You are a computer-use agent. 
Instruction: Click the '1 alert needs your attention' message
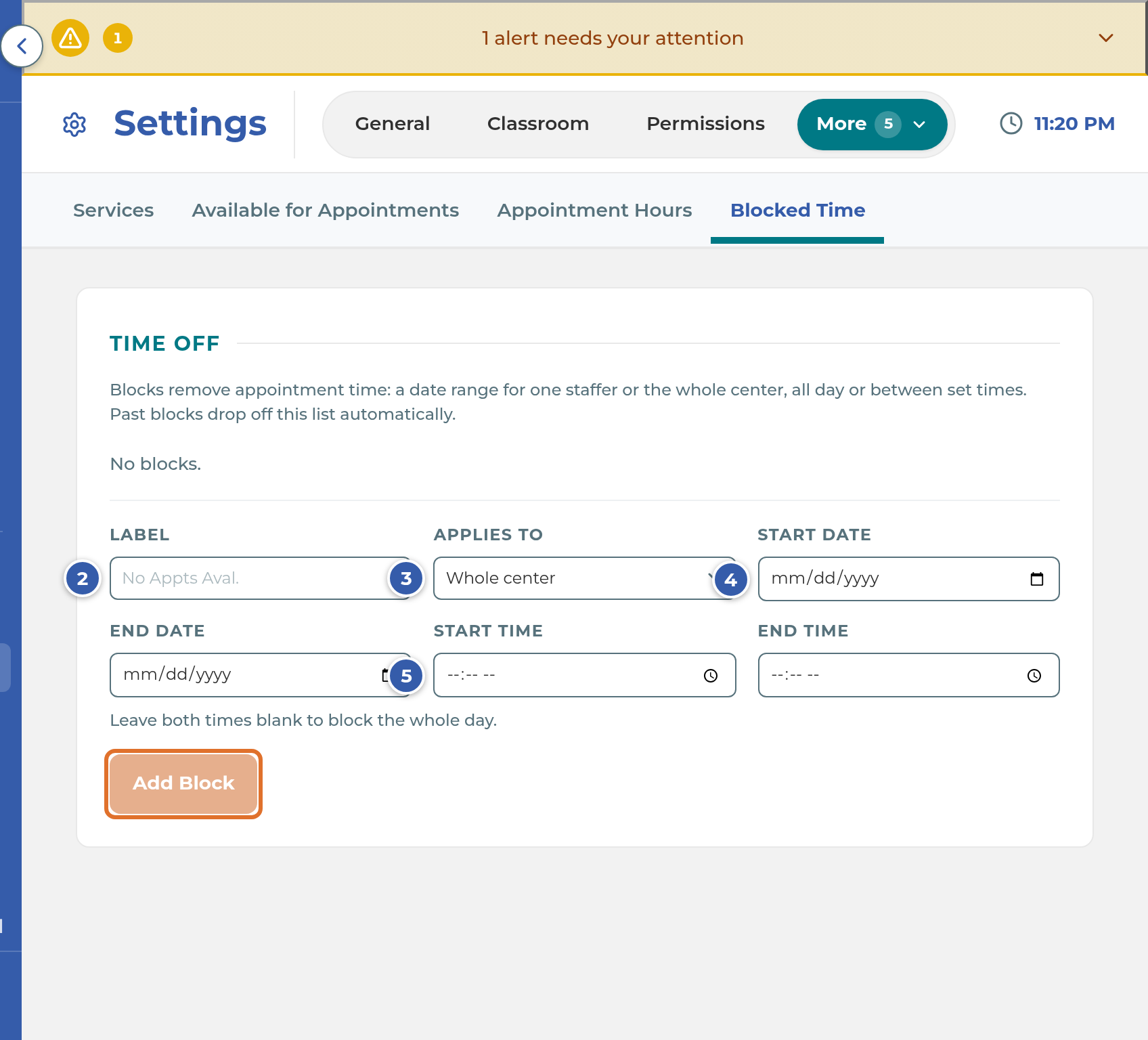[613, 38]
